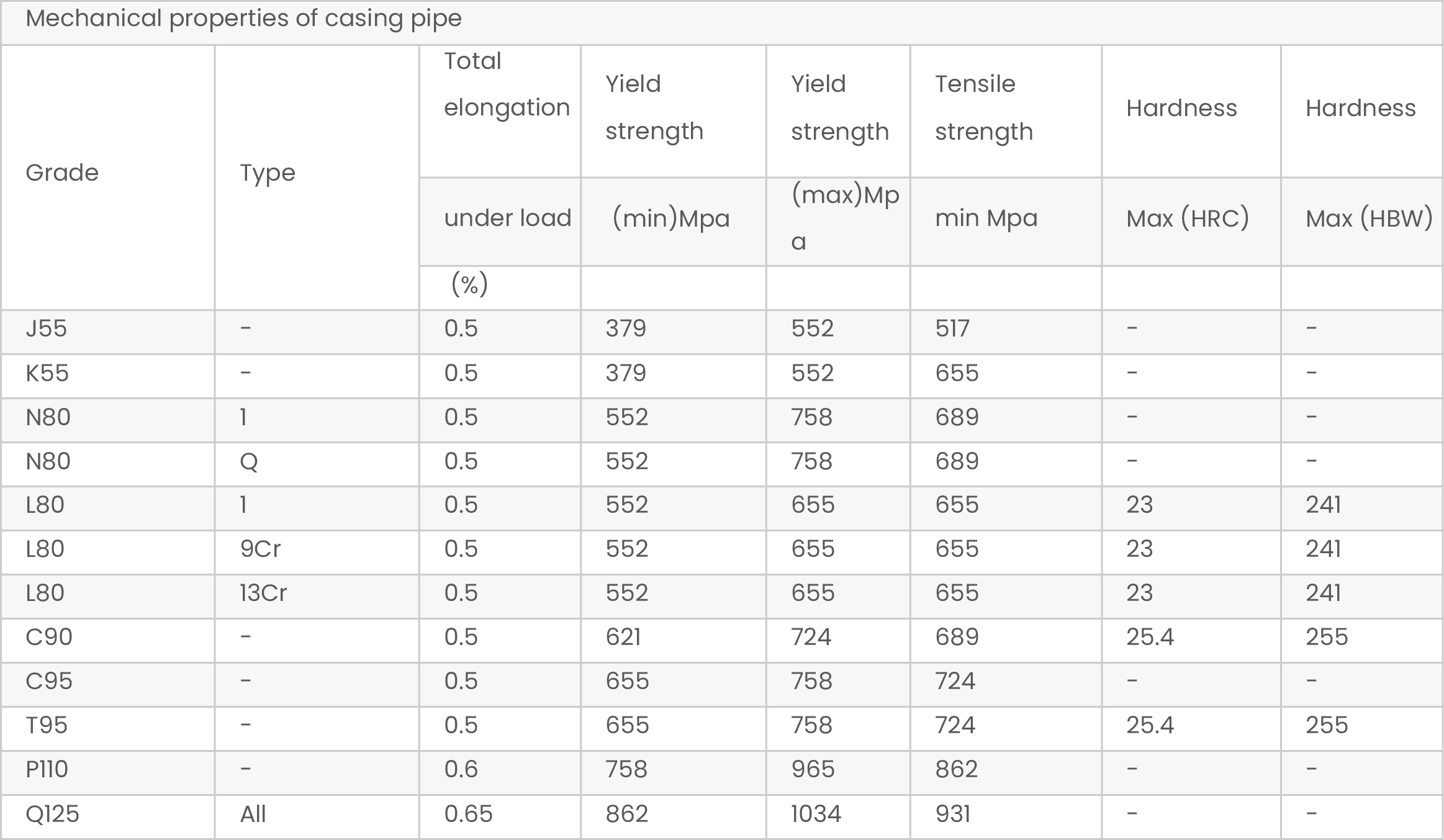The image size is (1444, 840).
Task: Click the 'Tensile strength' header cell
Action: click(983, 107)
